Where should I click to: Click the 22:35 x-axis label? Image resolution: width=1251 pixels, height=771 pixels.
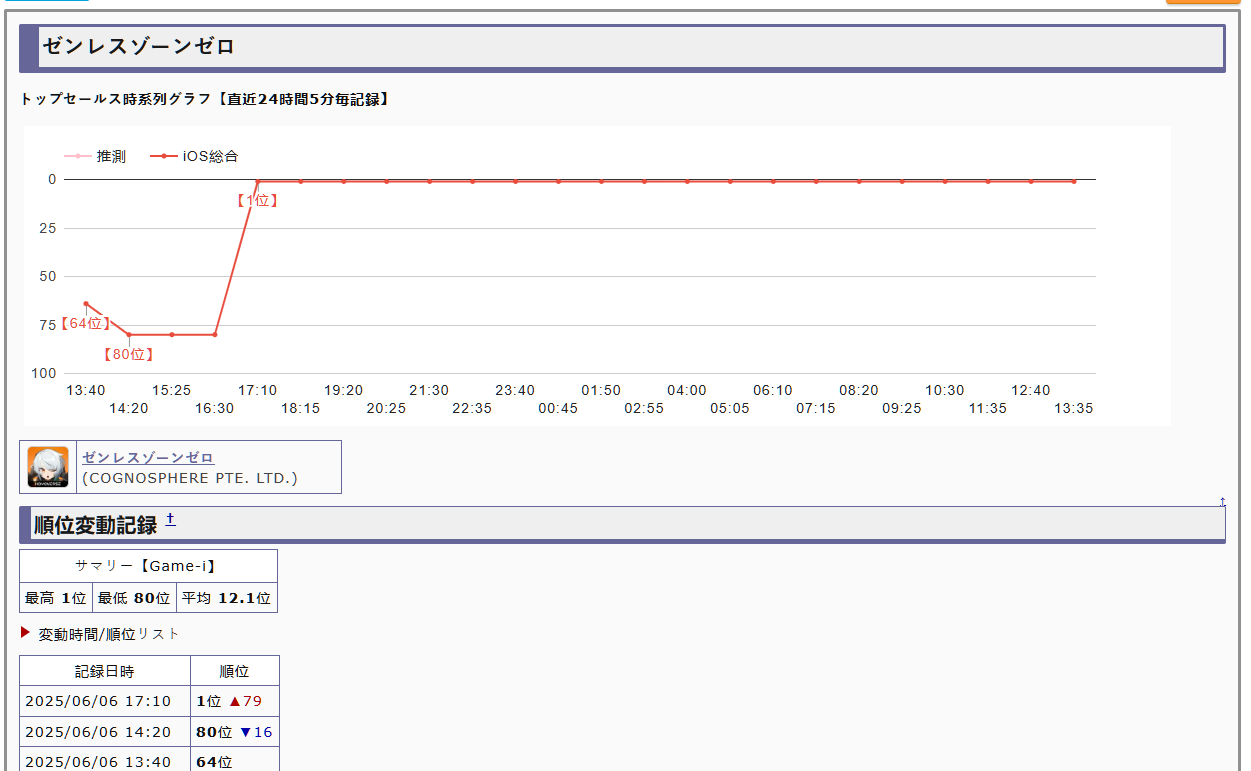coord(472,408)
